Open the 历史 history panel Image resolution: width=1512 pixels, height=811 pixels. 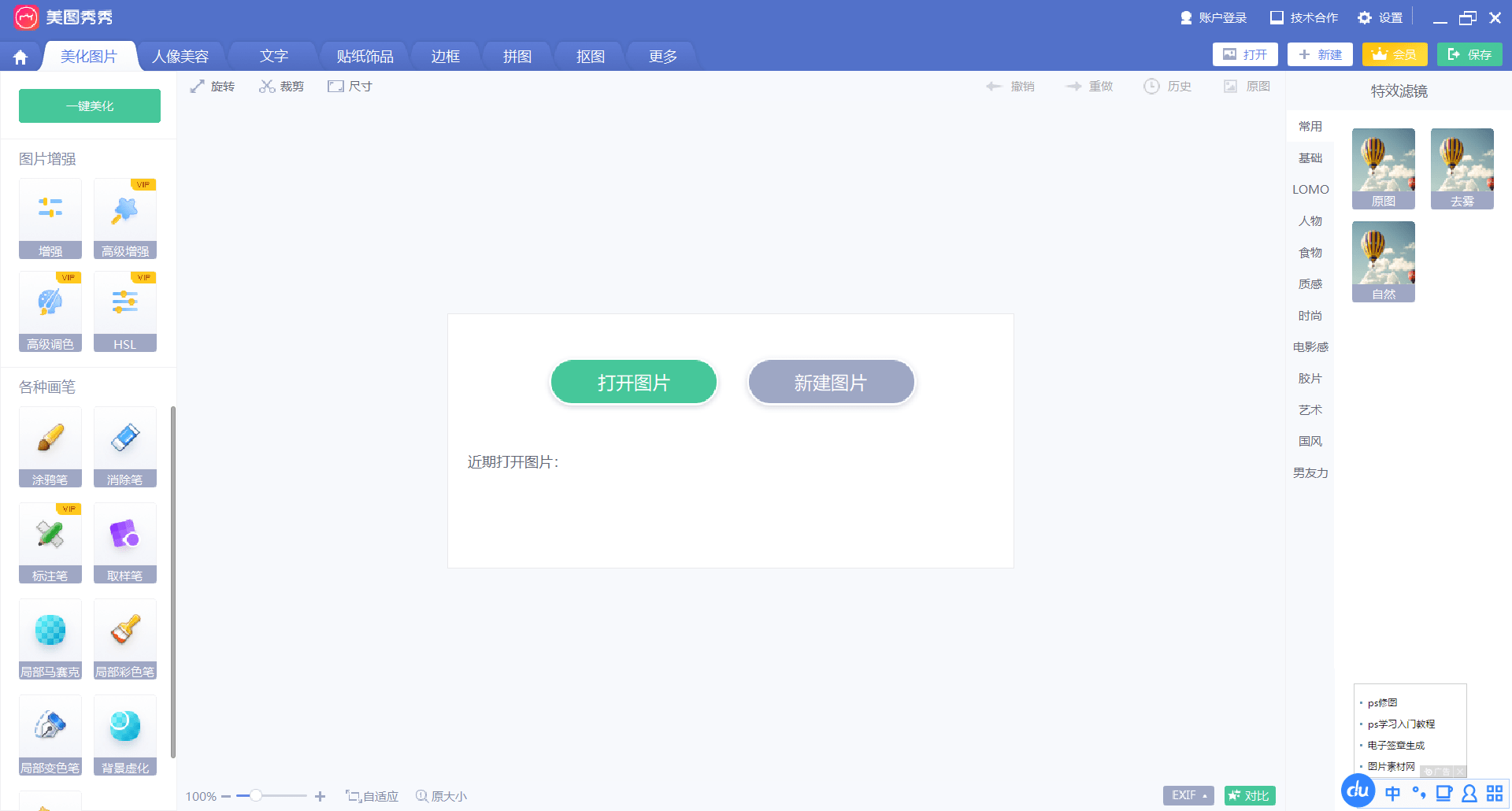[1168, 87]
